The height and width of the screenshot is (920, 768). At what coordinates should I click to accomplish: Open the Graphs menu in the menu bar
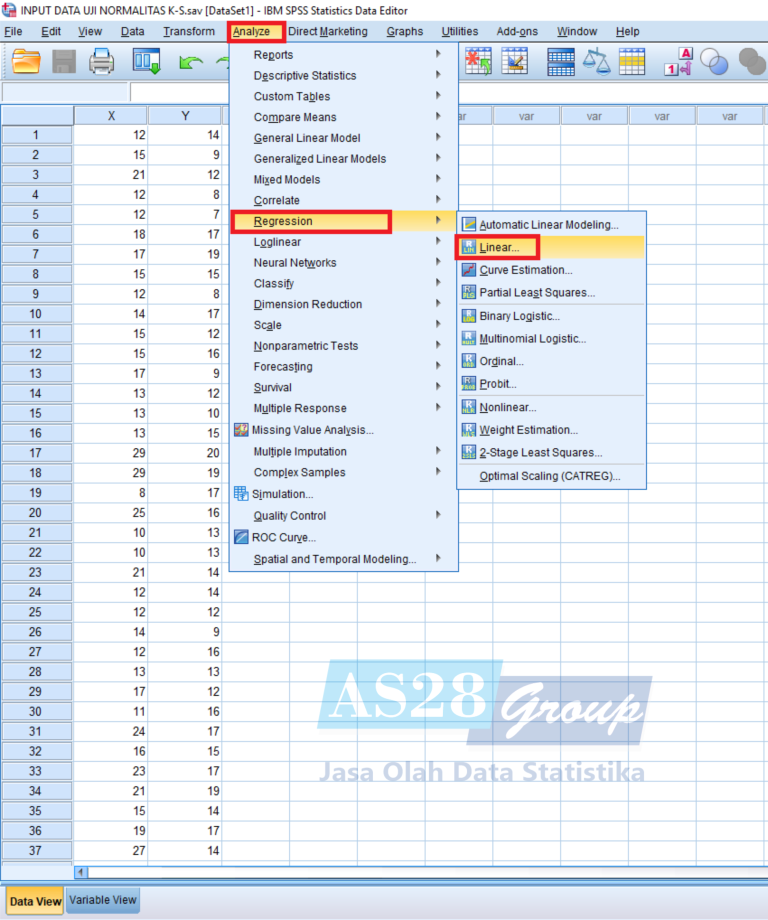(404, 31)
